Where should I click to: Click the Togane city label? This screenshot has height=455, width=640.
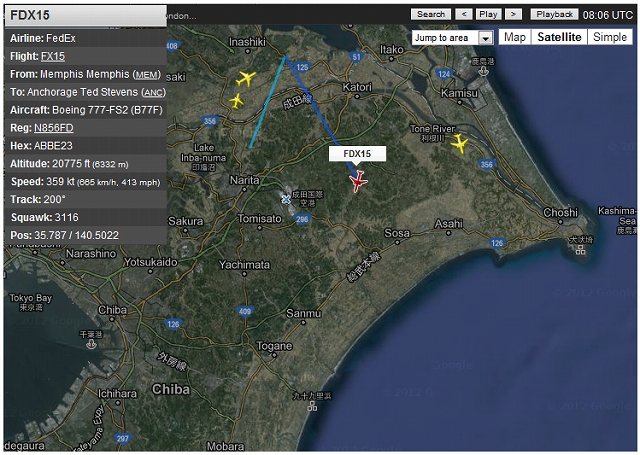pos(274,346)
